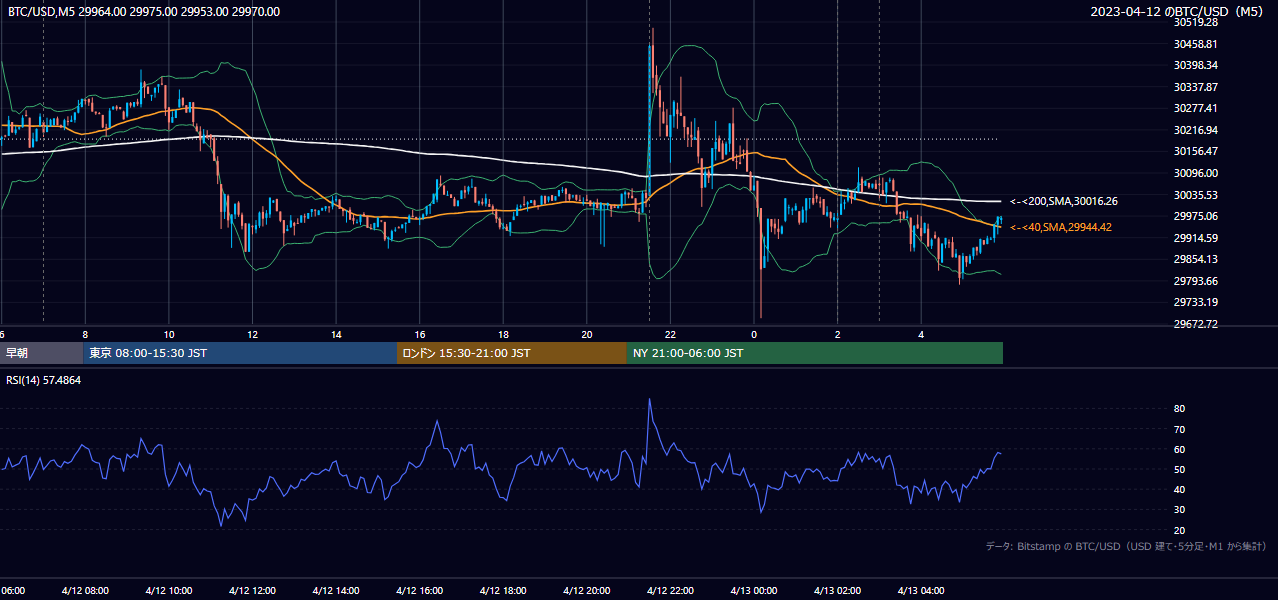Click hour label 20 under price chart

(587, 335)
